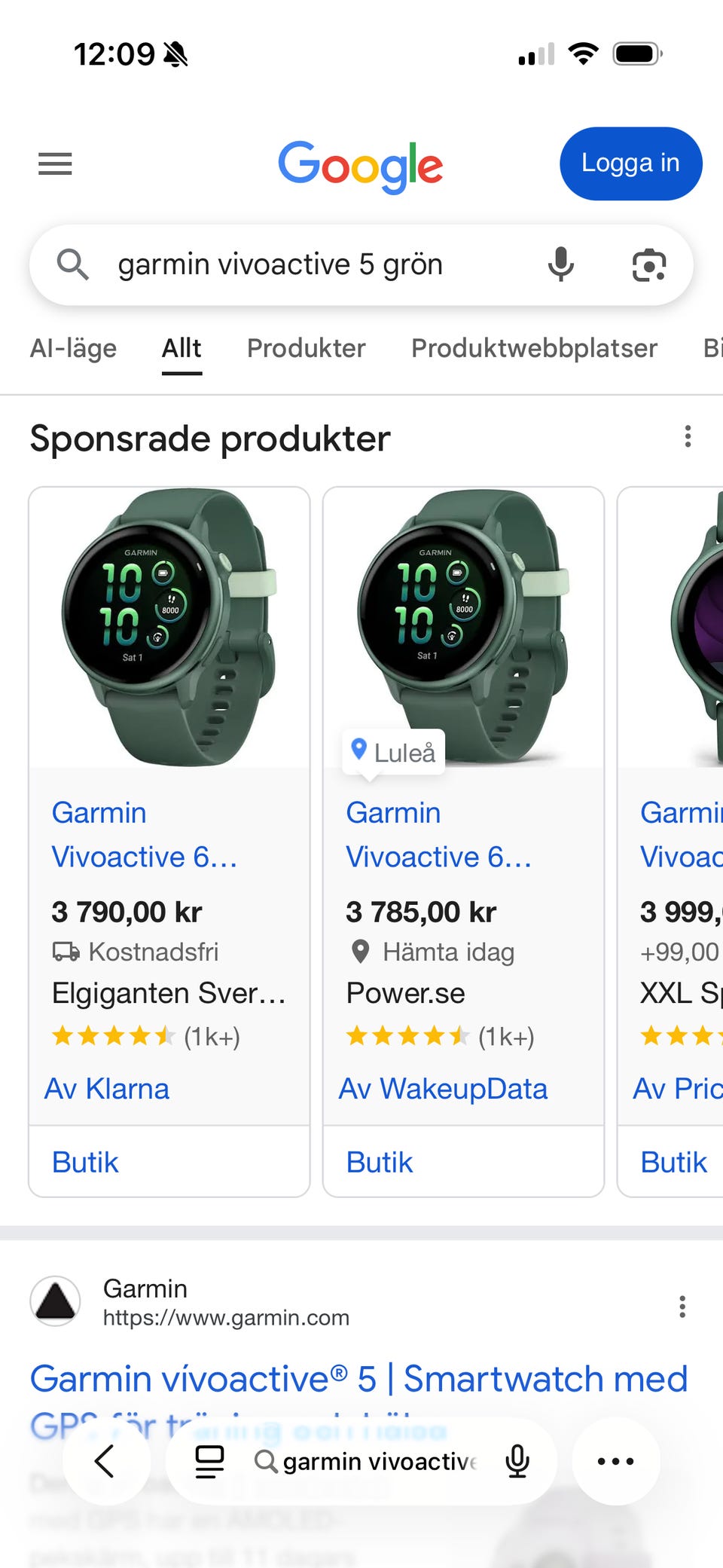Open Garmin result three-dot menu

pos(682,1307)
